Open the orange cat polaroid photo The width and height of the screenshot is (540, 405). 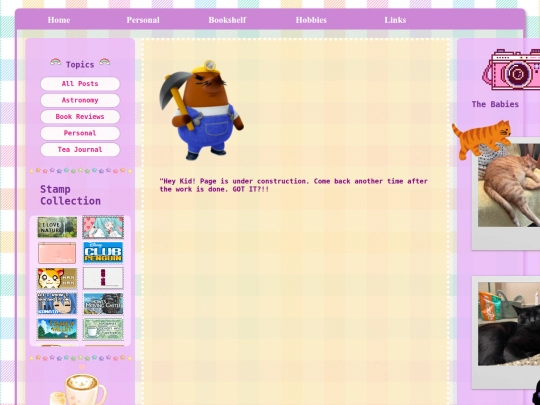[x=506, y=193]
